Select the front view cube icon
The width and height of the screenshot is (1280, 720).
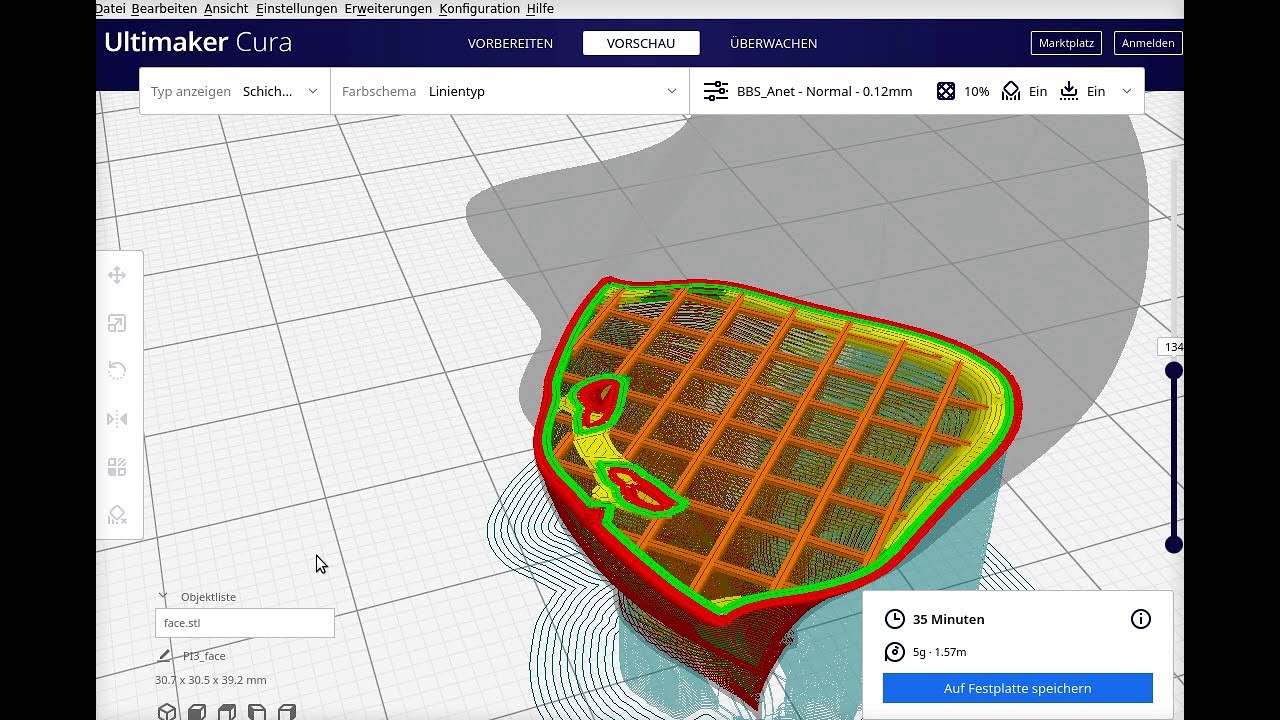[197, 712]
